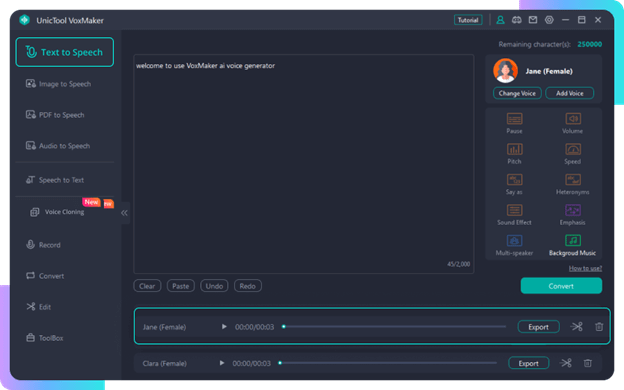The image size is (624, 390).
Task: Click the Change Voice button
Action: (x=517, y=93)
